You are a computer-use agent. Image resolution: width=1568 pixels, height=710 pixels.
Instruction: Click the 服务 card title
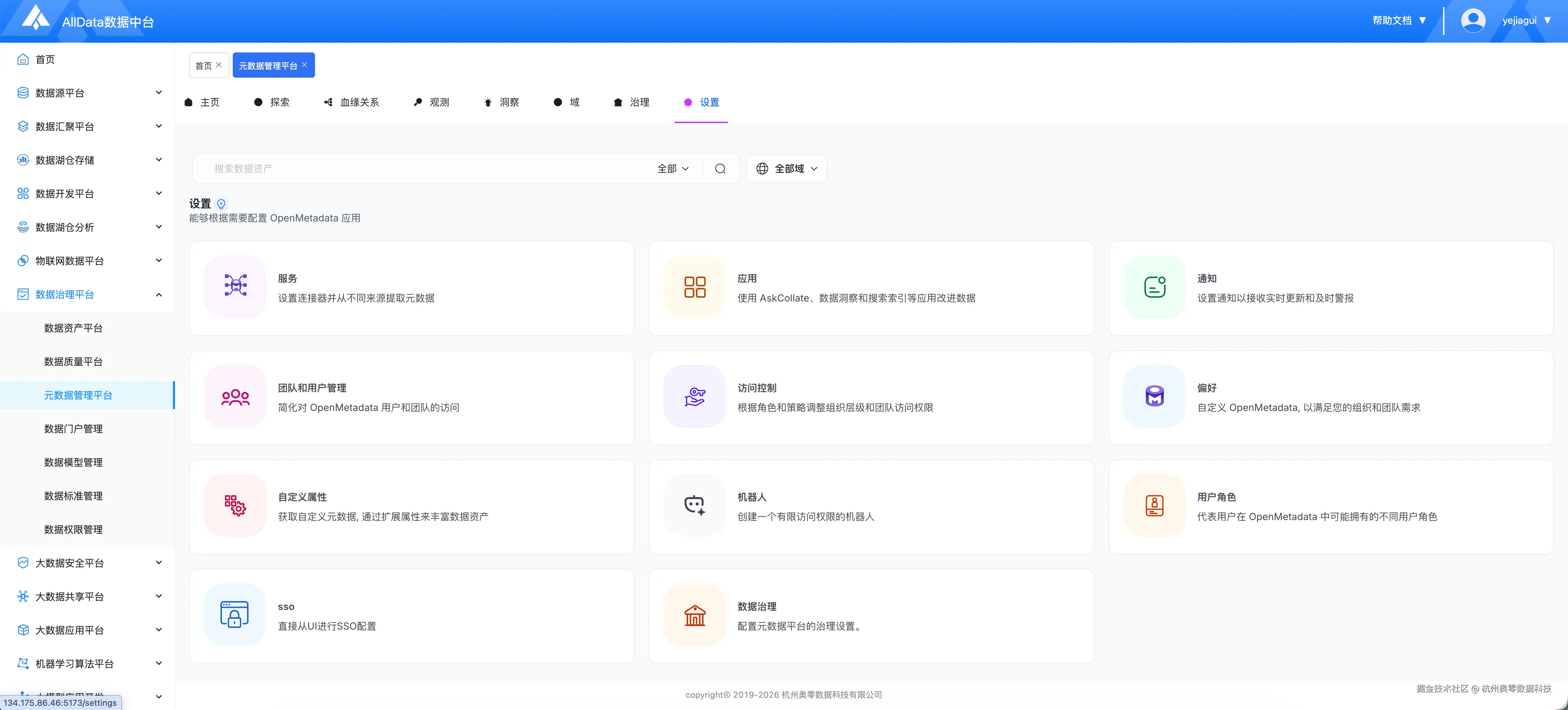pos(287,279)
